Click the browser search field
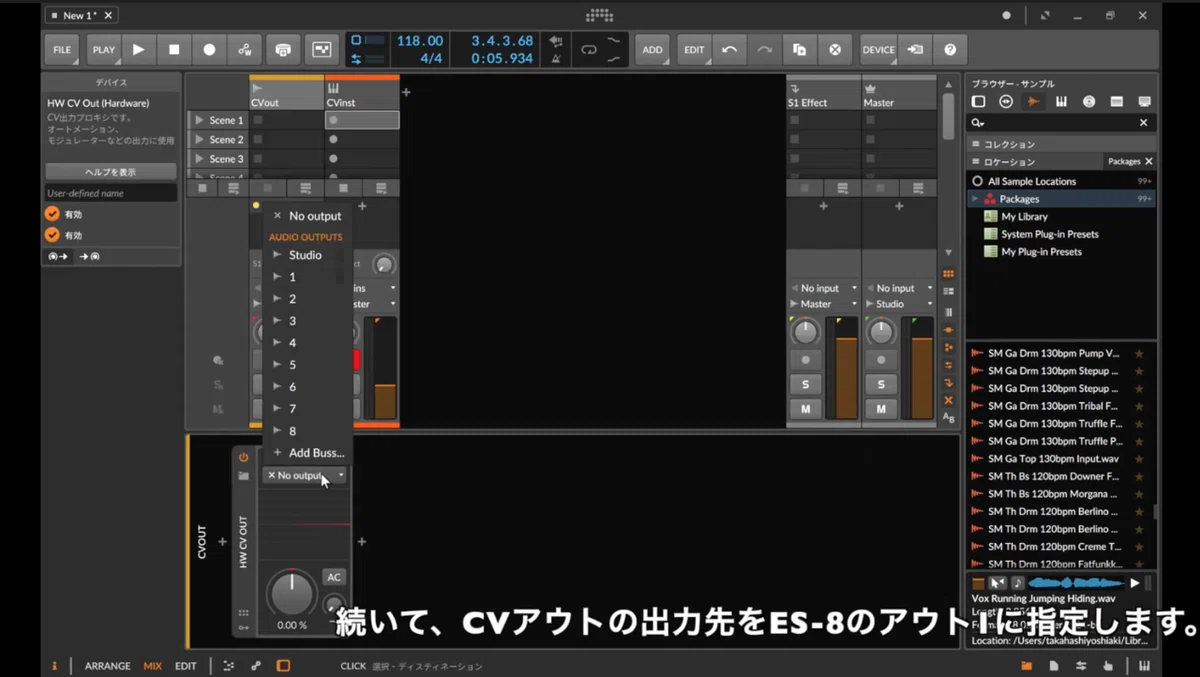 click(1062, 122)
